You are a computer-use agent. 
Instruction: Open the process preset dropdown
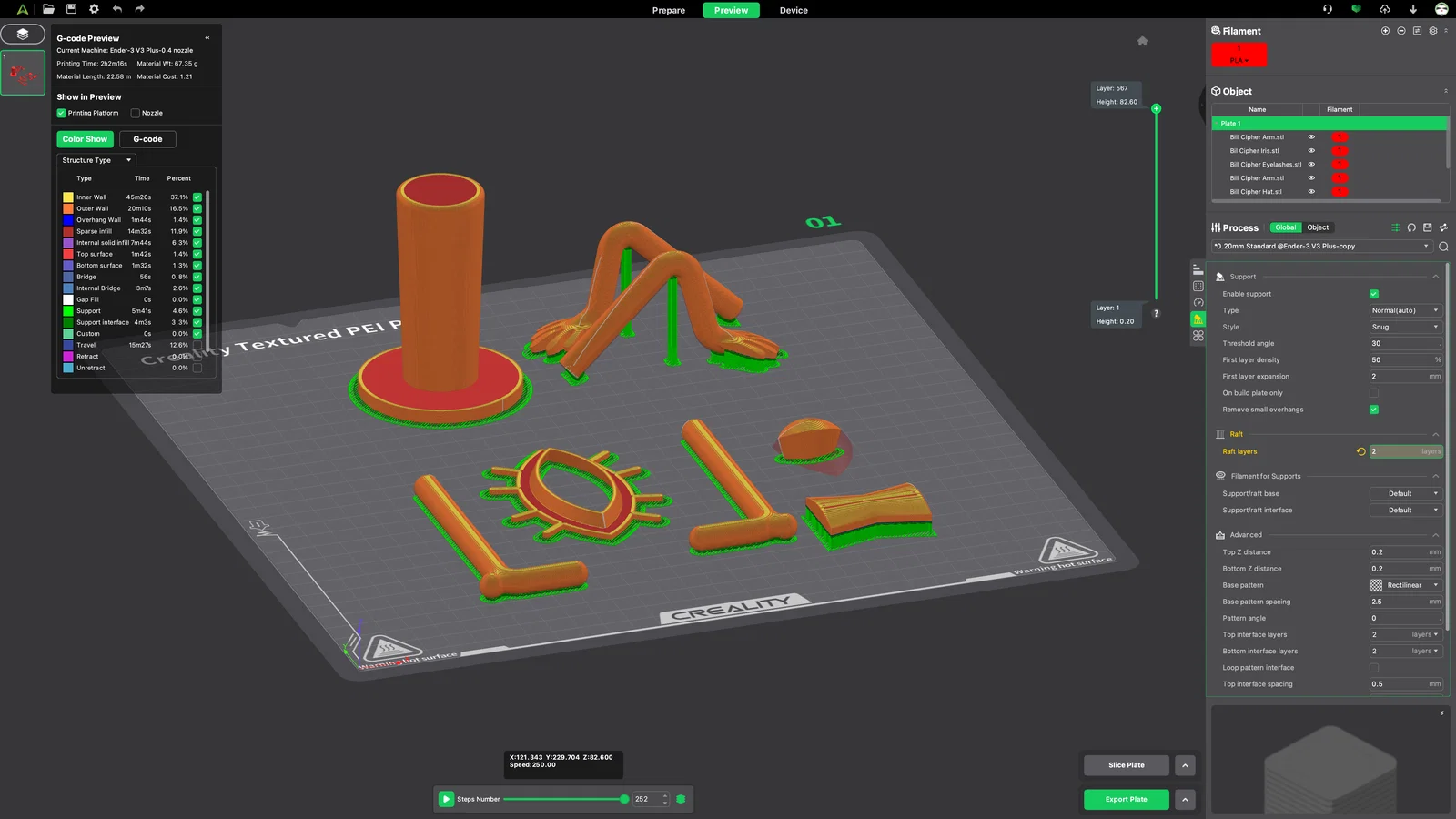pos(1321,247)
